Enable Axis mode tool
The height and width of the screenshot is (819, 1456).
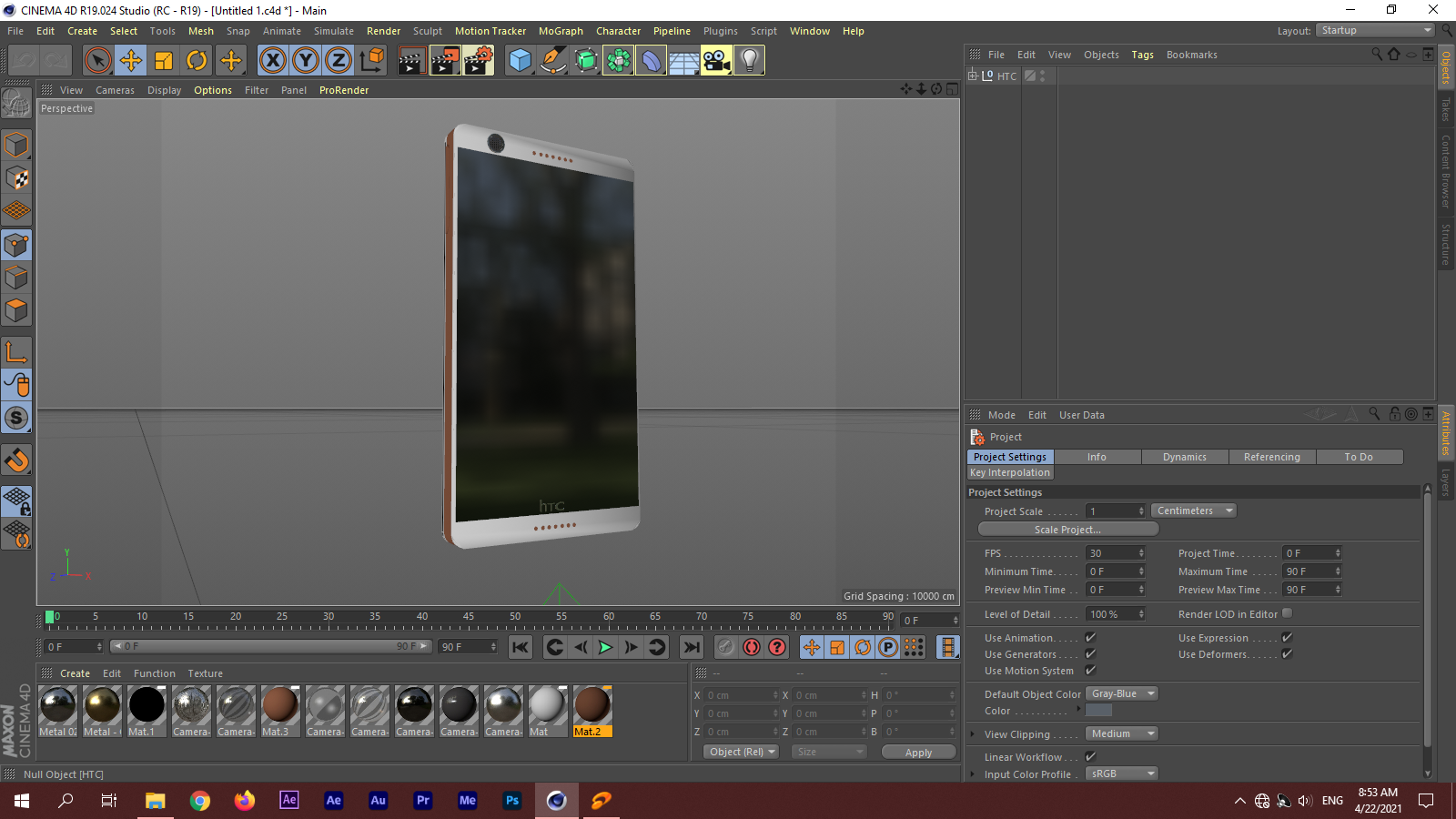coord(16,352)
